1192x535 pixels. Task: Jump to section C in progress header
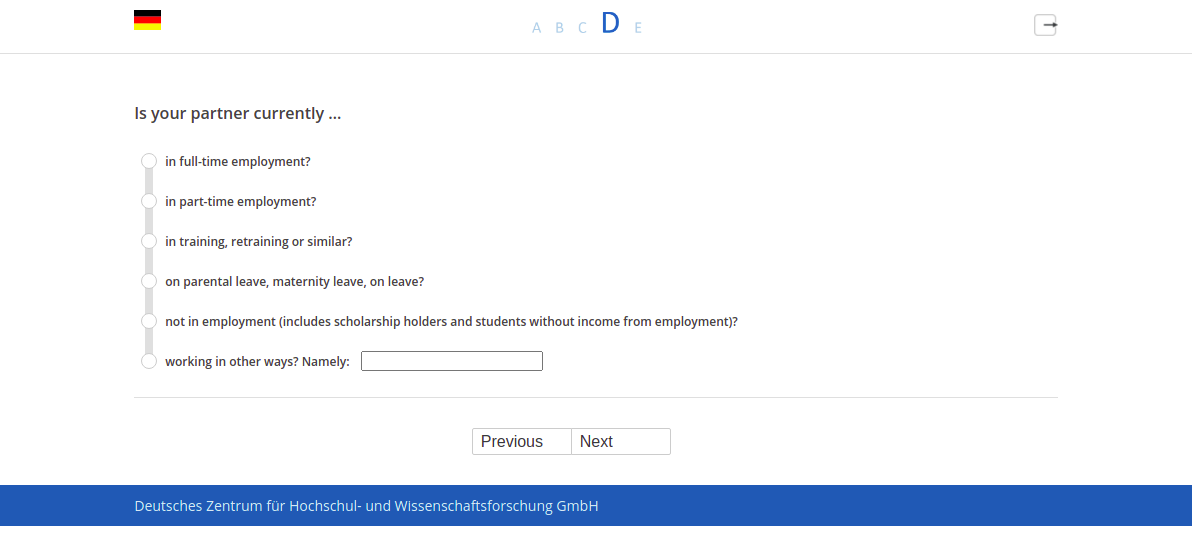coord(582,28)
